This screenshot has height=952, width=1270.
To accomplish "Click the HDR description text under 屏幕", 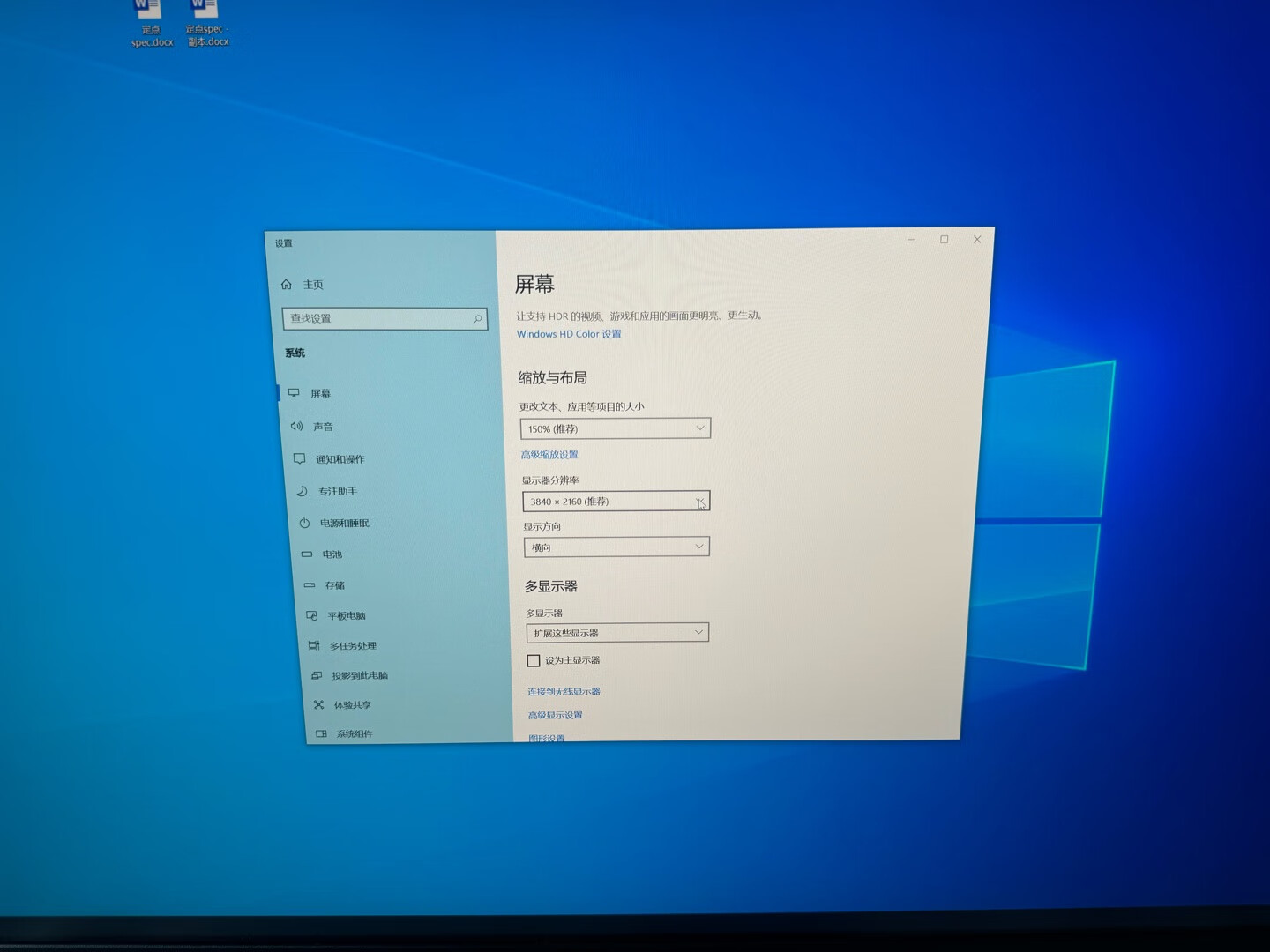I will click(x=639, y=316).
